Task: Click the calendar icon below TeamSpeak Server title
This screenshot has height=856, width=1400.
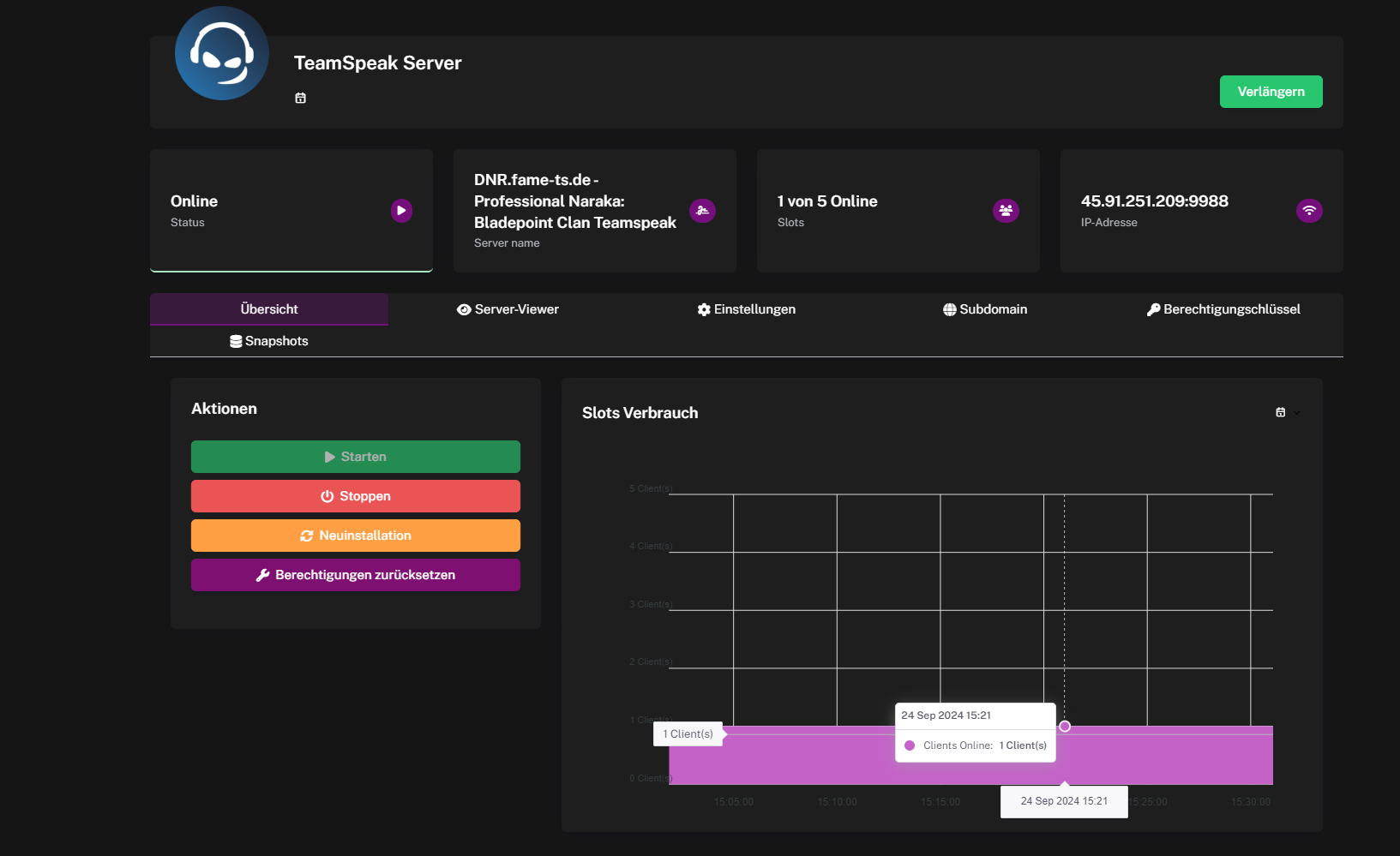Action: pos(300,99)
